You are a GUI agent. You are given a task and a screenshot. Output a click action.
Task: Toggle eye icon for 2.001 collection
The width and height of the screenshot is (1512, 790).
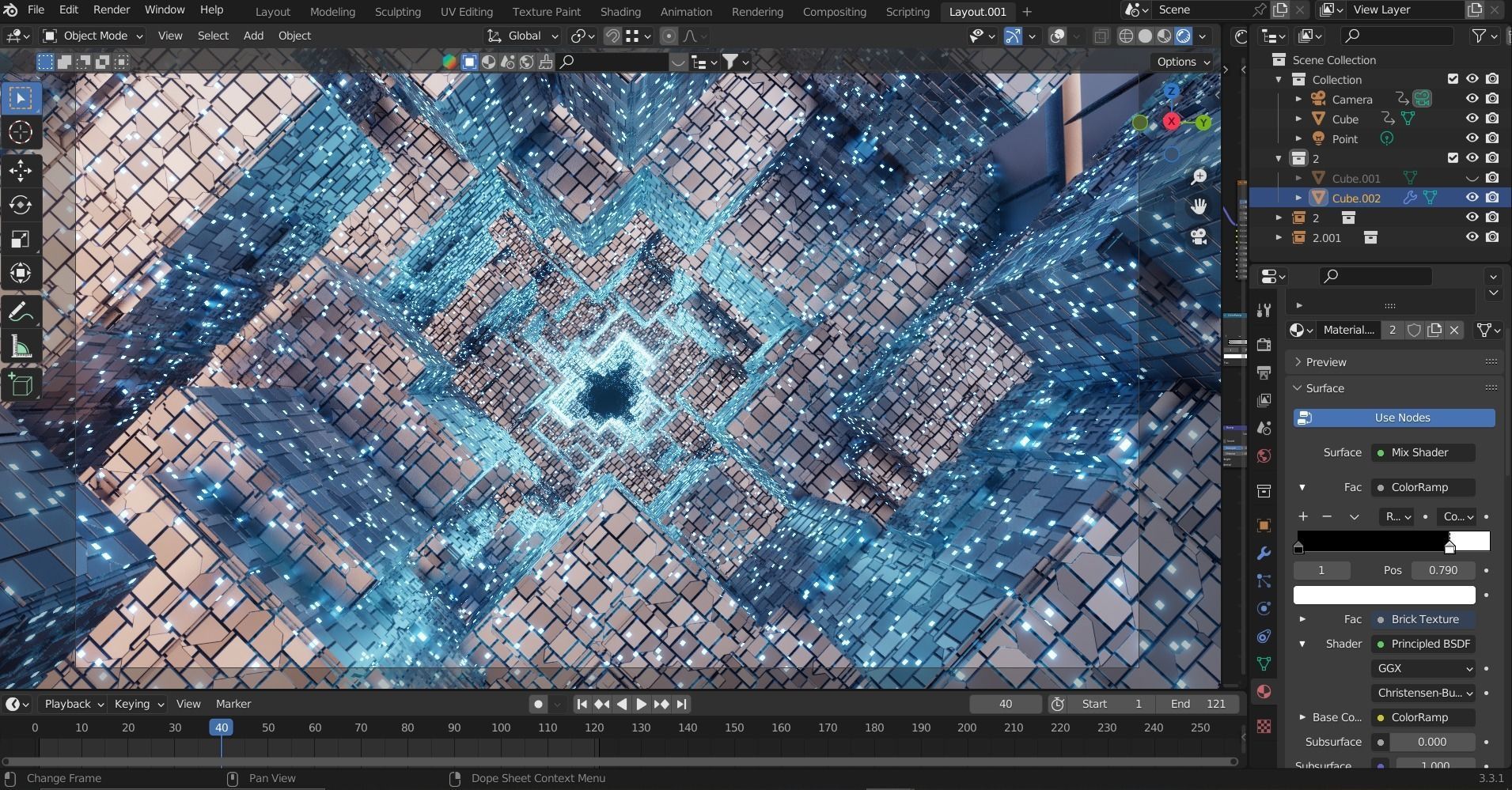click(1472, 237)
